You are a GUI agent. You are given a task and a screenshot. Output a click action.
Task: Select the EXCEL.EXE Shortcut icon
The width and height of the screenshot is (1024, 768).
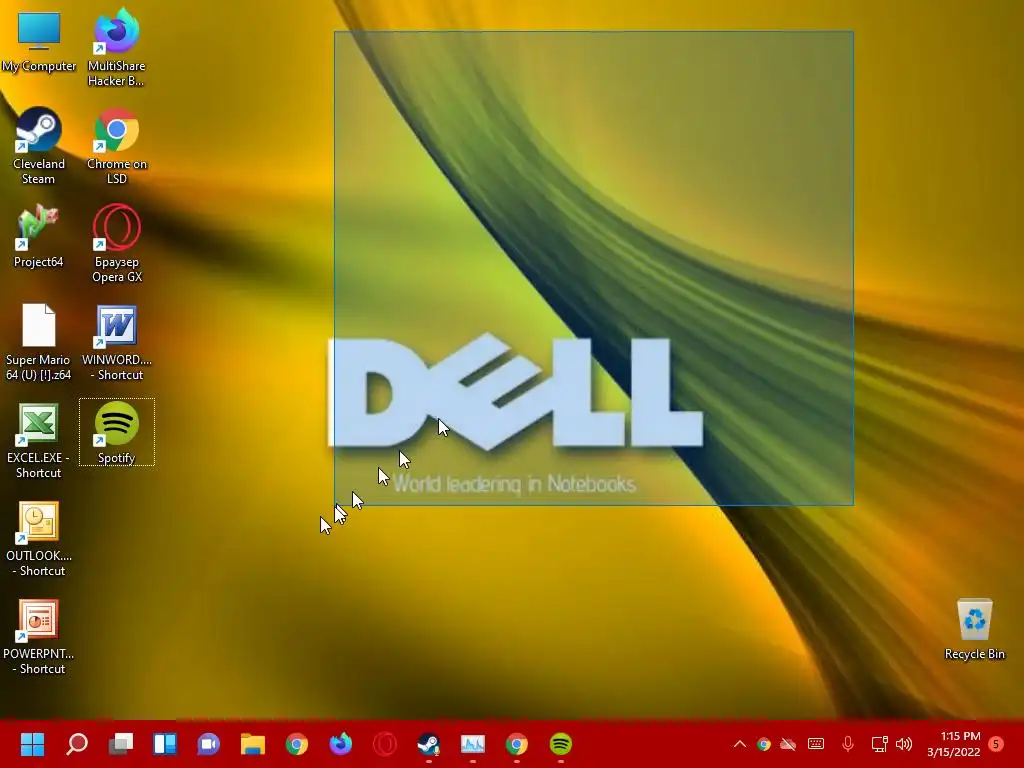pyautogui.click(x=39, y=440)
